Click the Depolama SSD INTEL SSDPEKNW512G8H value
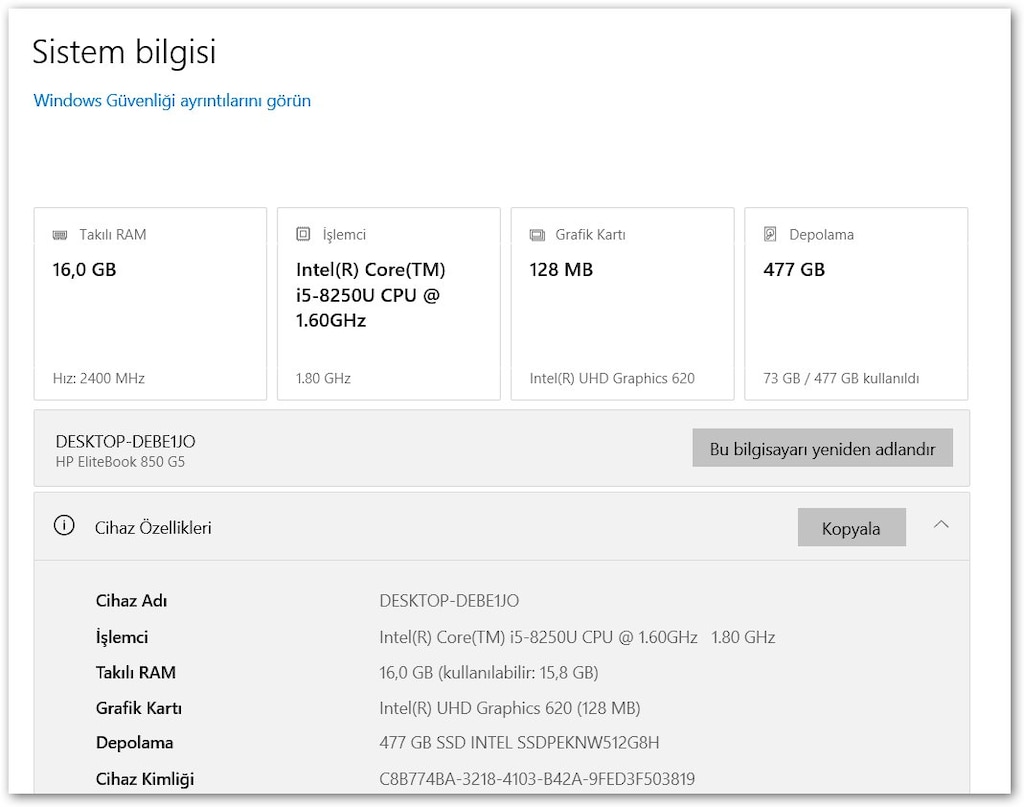 point(519,743)
